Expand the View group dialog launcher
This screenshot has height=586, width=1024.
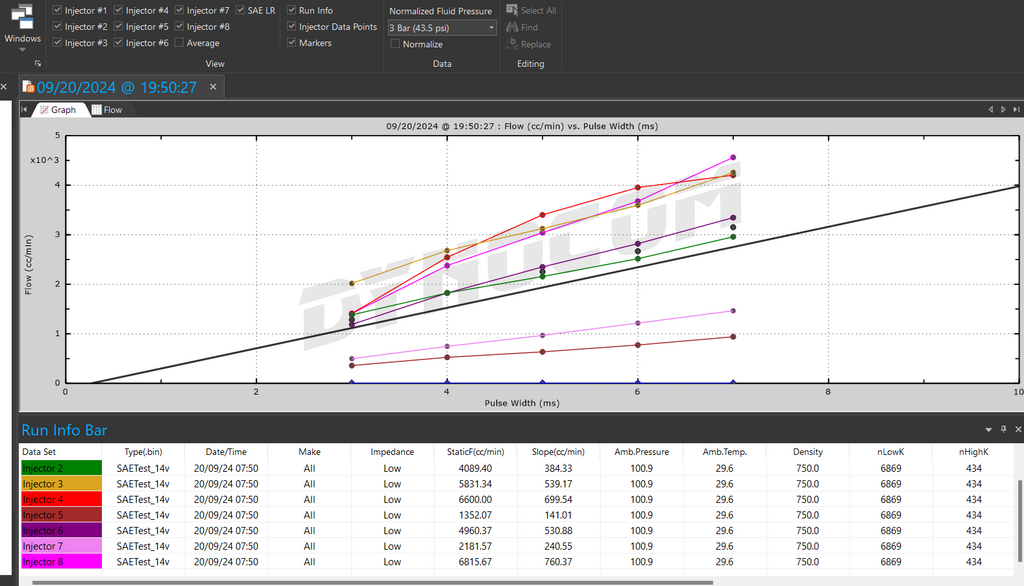coord(38,63)
